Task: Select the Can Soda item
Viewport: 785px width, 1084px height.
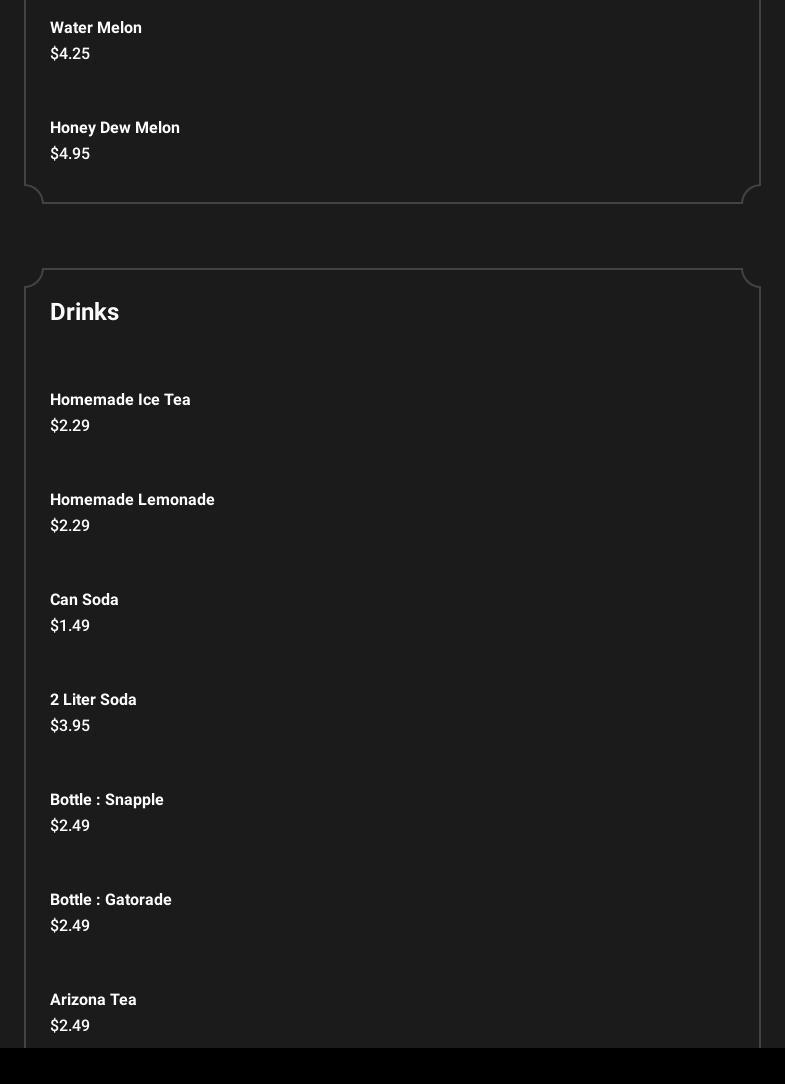Action: (84, 600)
